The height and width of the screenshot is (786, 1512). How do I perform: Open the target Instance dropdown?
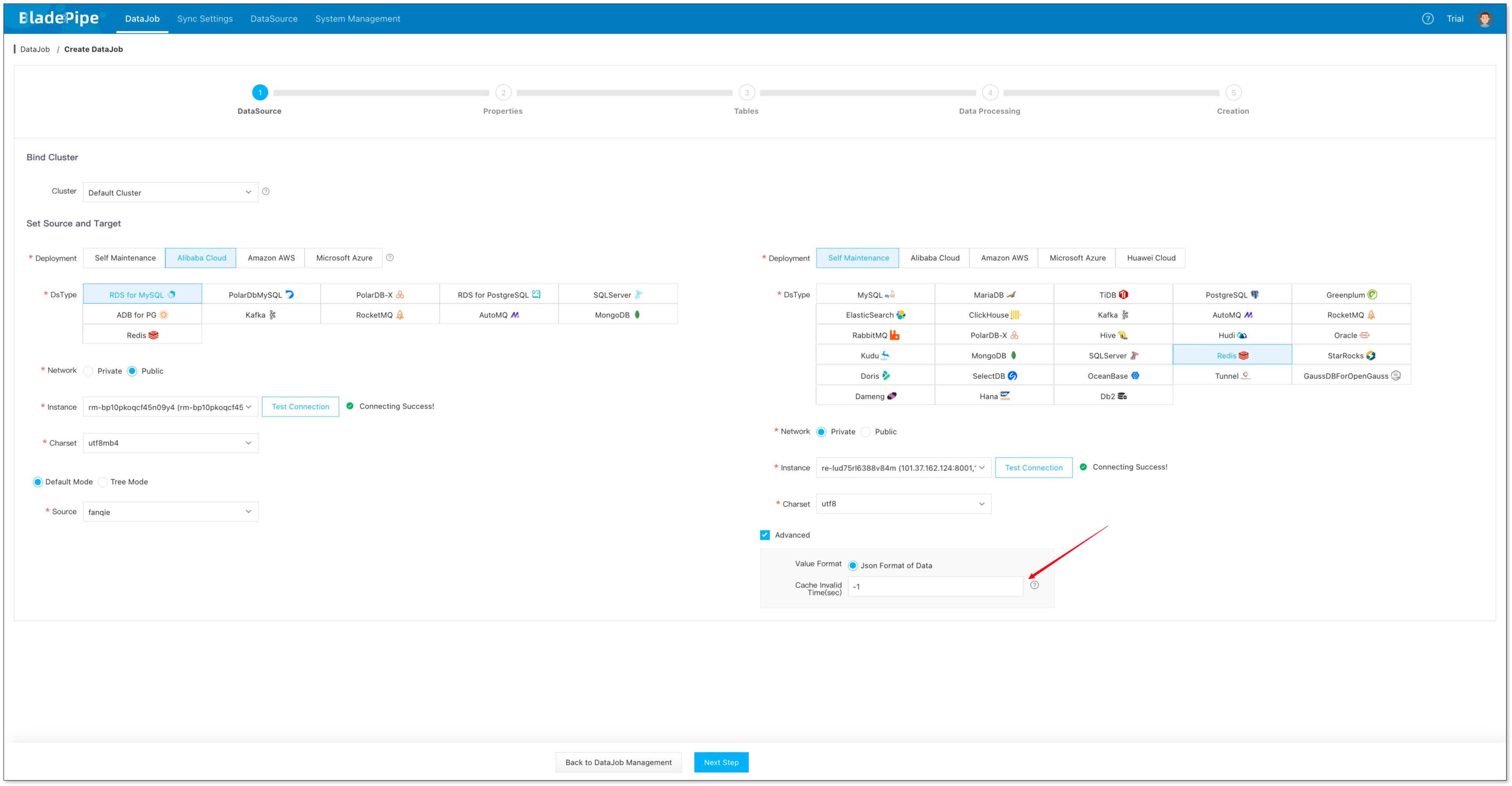[903, 468]
